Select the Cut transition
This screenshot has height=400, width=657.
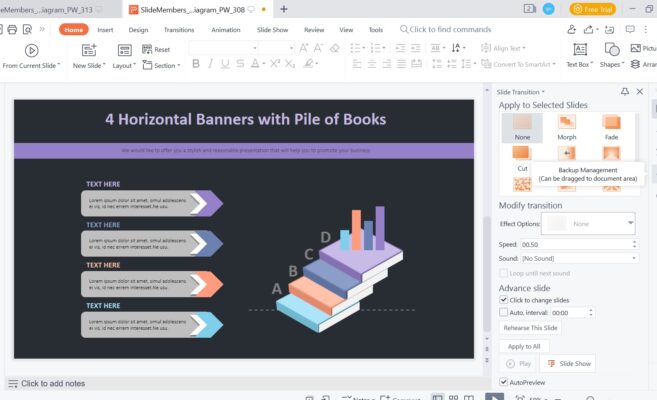pyautogui.click(x=522, y=159)
